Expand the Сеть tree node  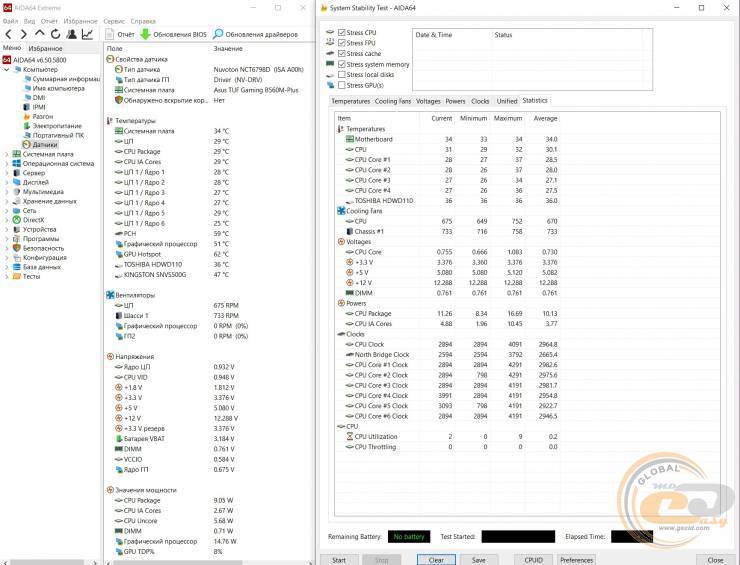pos(7,211)
